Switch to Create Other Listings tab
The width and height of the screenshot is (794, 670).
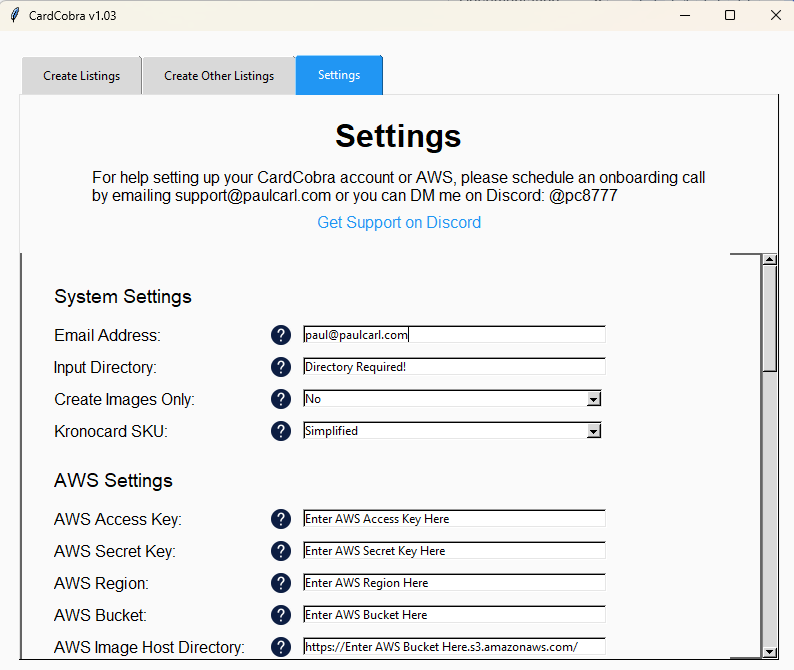point(219,75)
